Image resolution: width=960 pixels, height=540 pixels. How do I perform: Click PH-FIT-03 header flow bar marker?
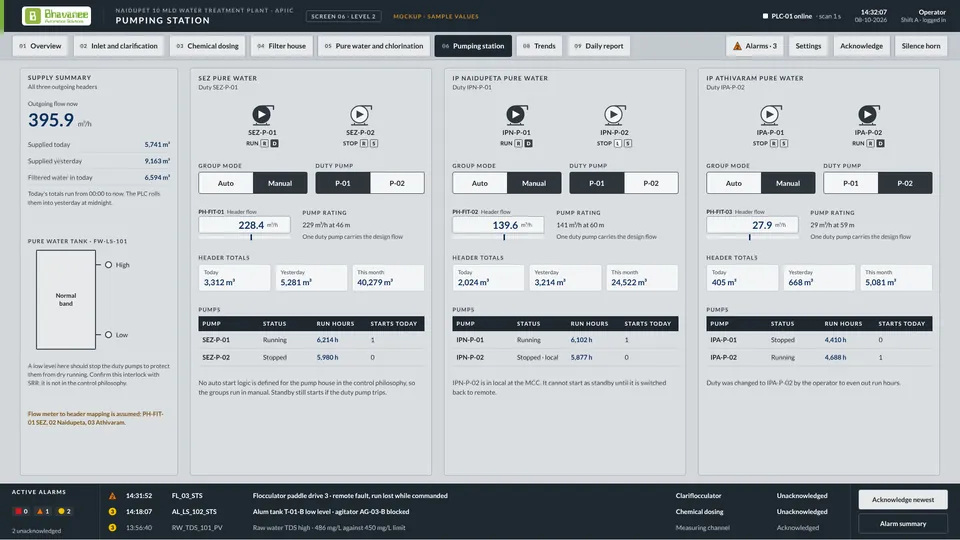(x=749, y=237)
